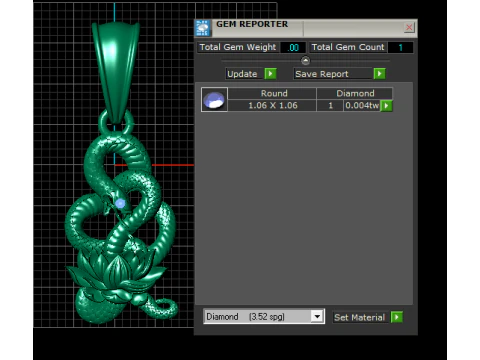The image size is (480, 360).
Task: Click the pendant bail at the top
Action: (115, 72)
